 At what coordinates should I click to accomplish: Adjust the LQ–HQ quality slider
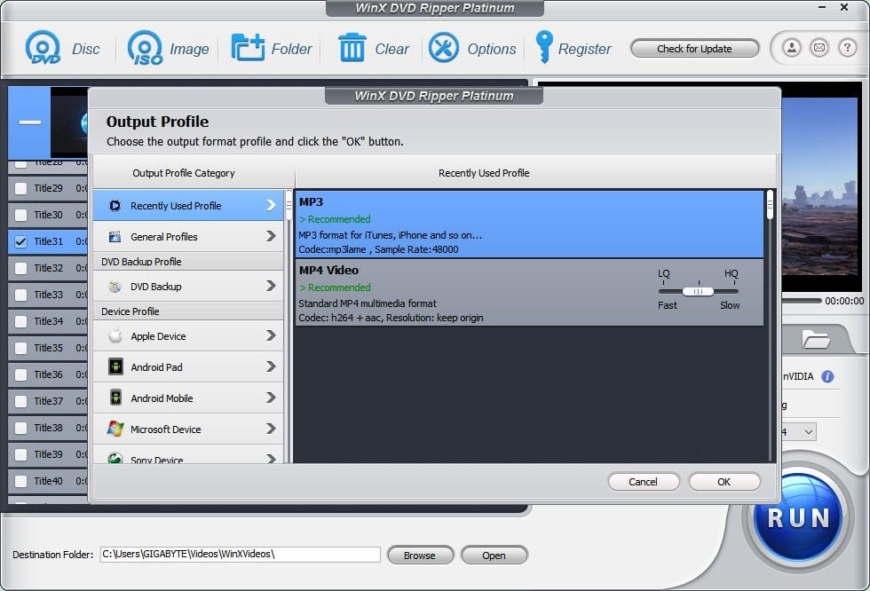[x=698, y=291]
